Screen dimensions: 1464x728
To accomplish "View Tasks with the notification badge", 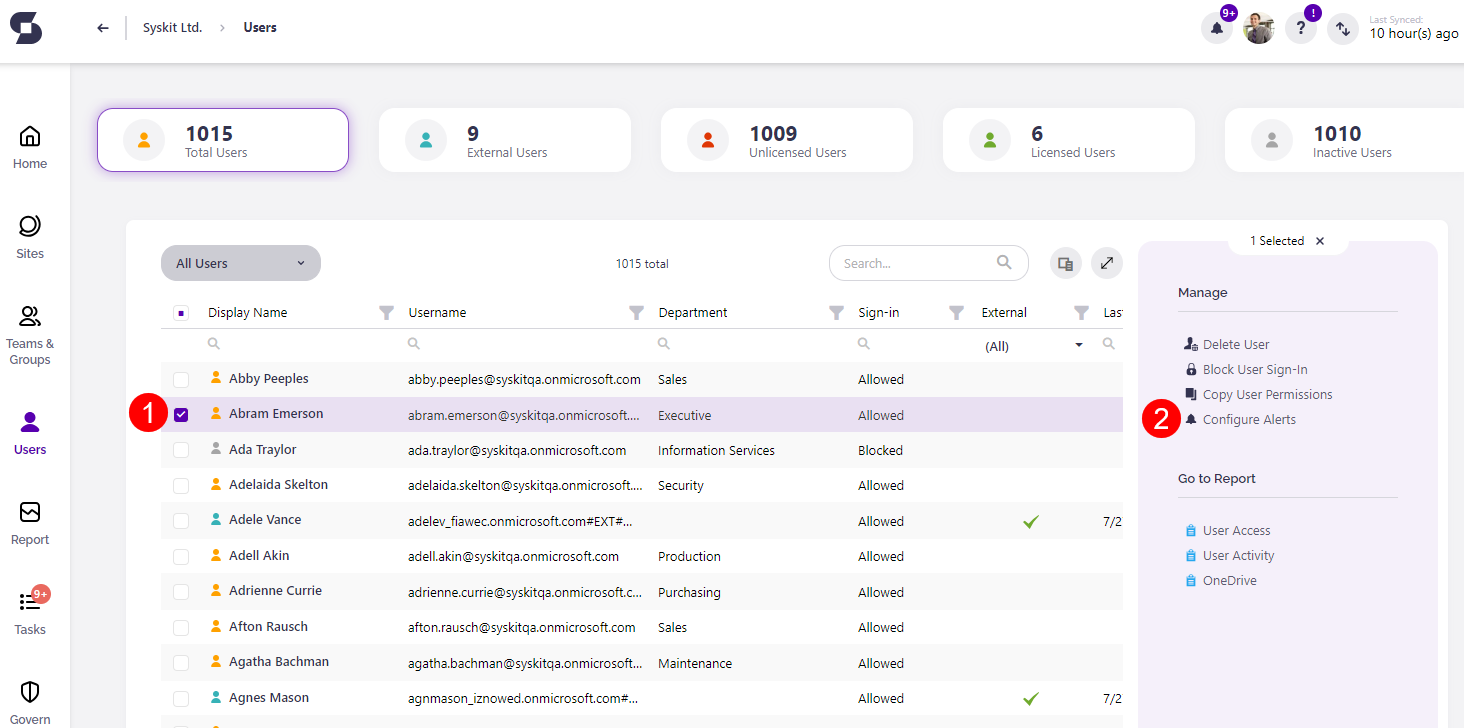I will (29, 611).
